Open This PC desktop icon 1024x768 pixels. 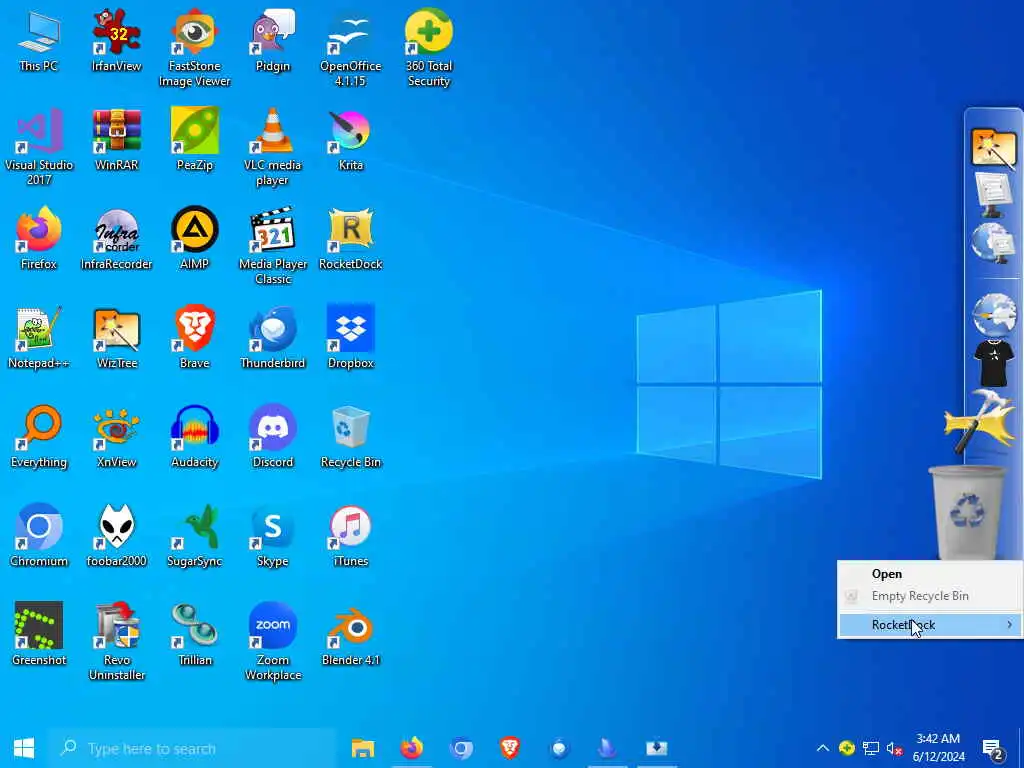click(x=39, y=40)
